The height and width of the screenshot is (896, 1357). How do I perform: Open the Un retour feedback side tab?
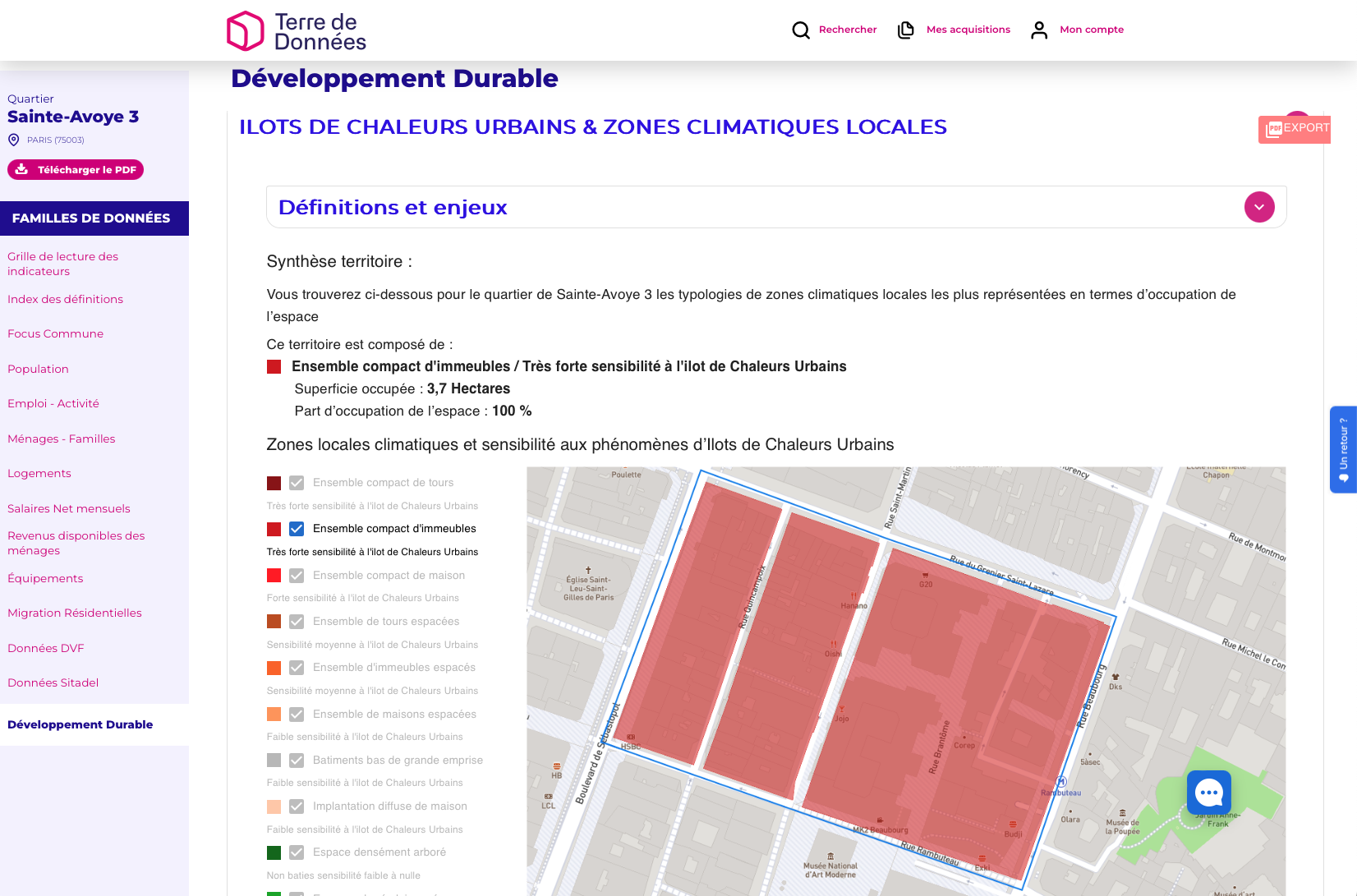pos(1343,449)
